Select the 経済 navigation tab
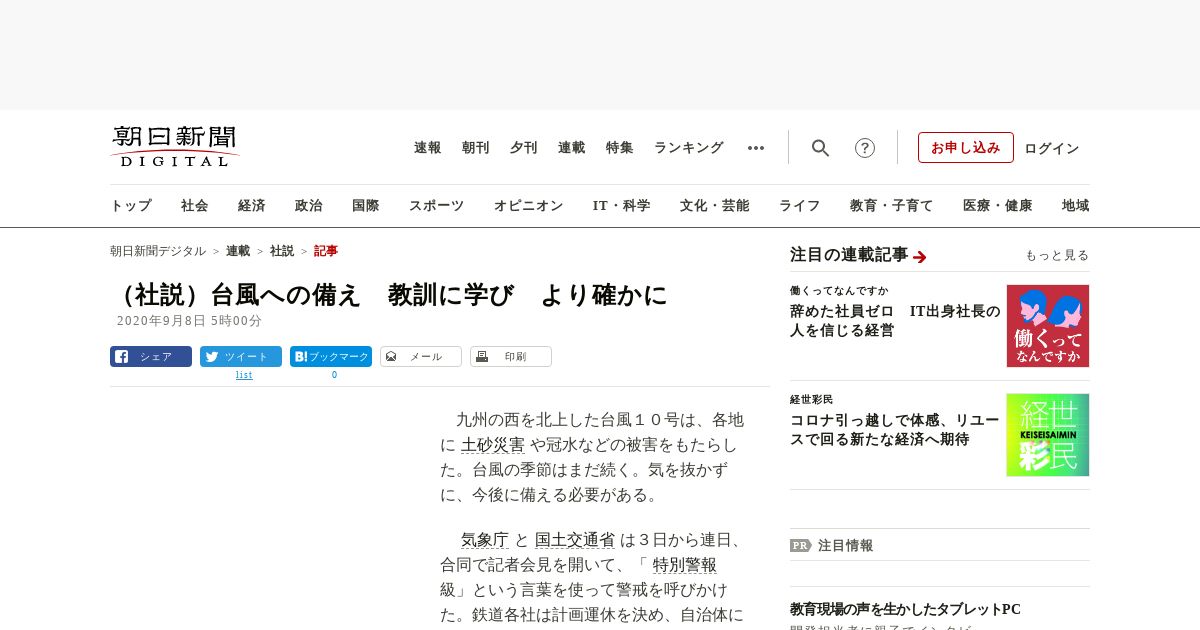 (252, 206)
